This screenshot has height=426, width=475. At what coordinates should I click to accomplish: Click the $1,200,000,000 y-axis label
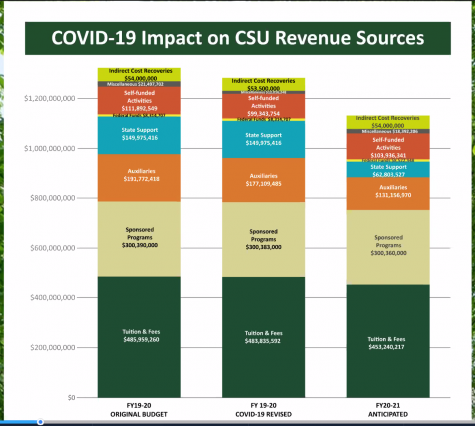[50, 98]
